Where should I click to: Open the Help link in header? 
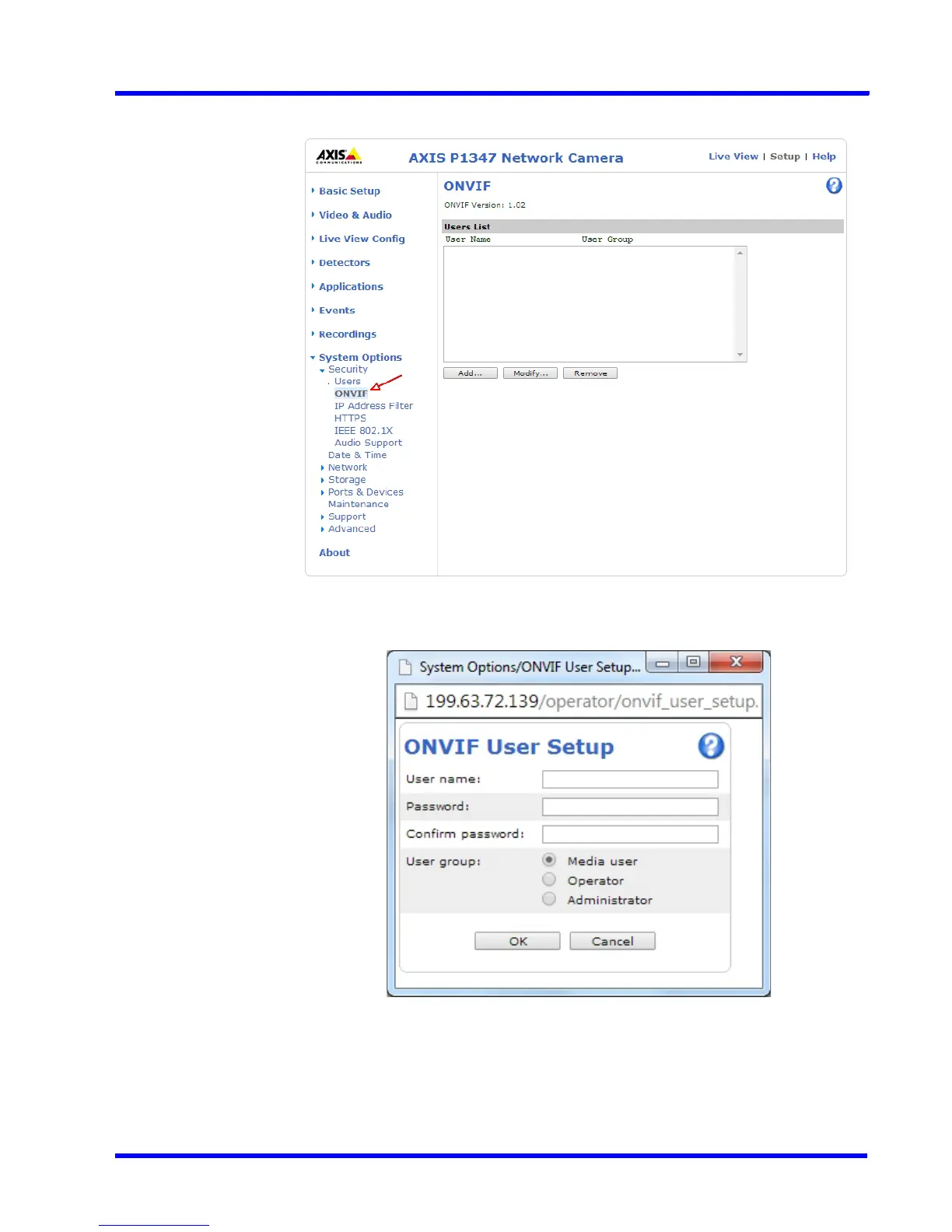point(824,156)
